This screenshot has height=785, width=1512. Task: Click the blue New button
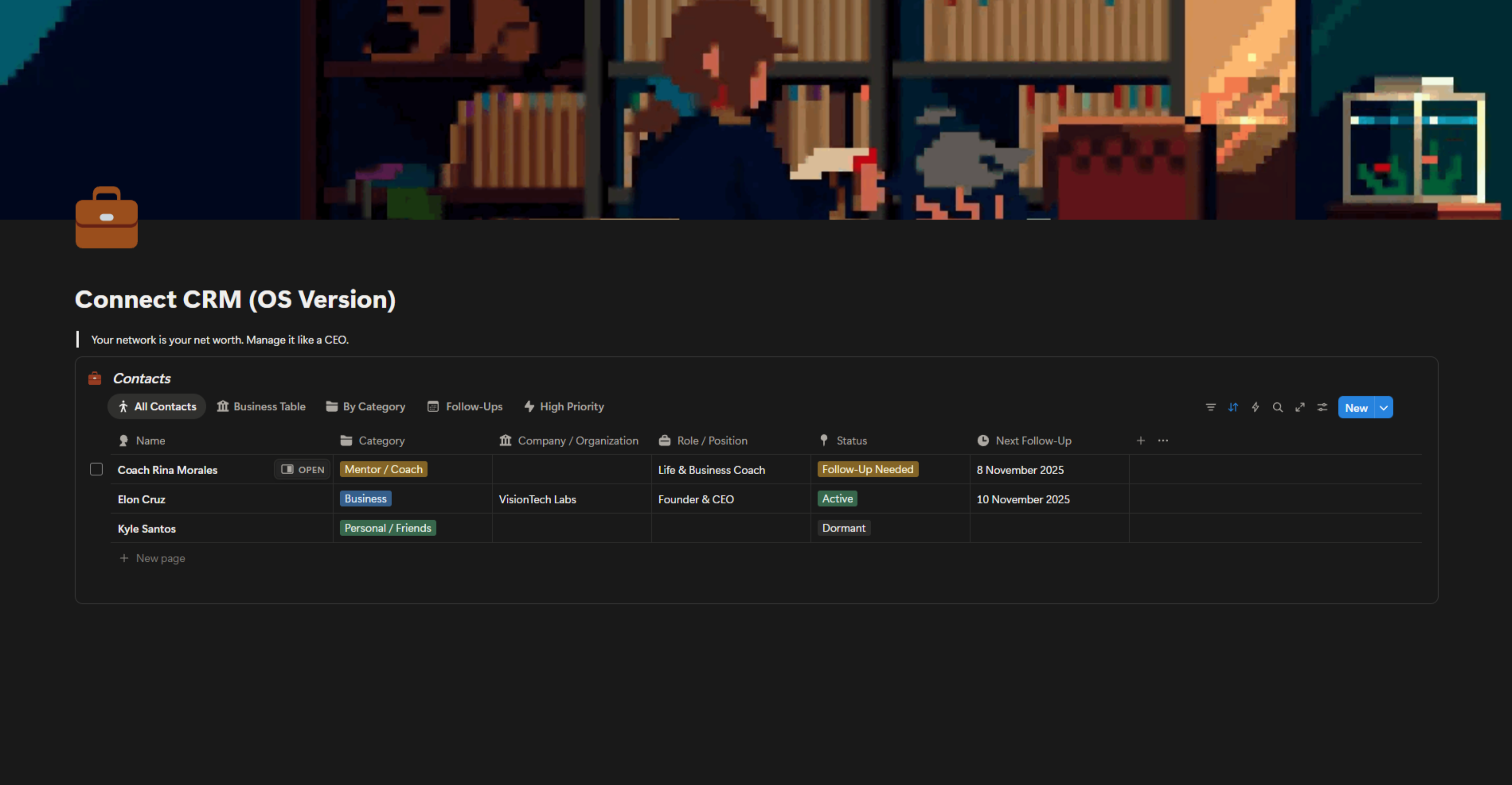1356,408
